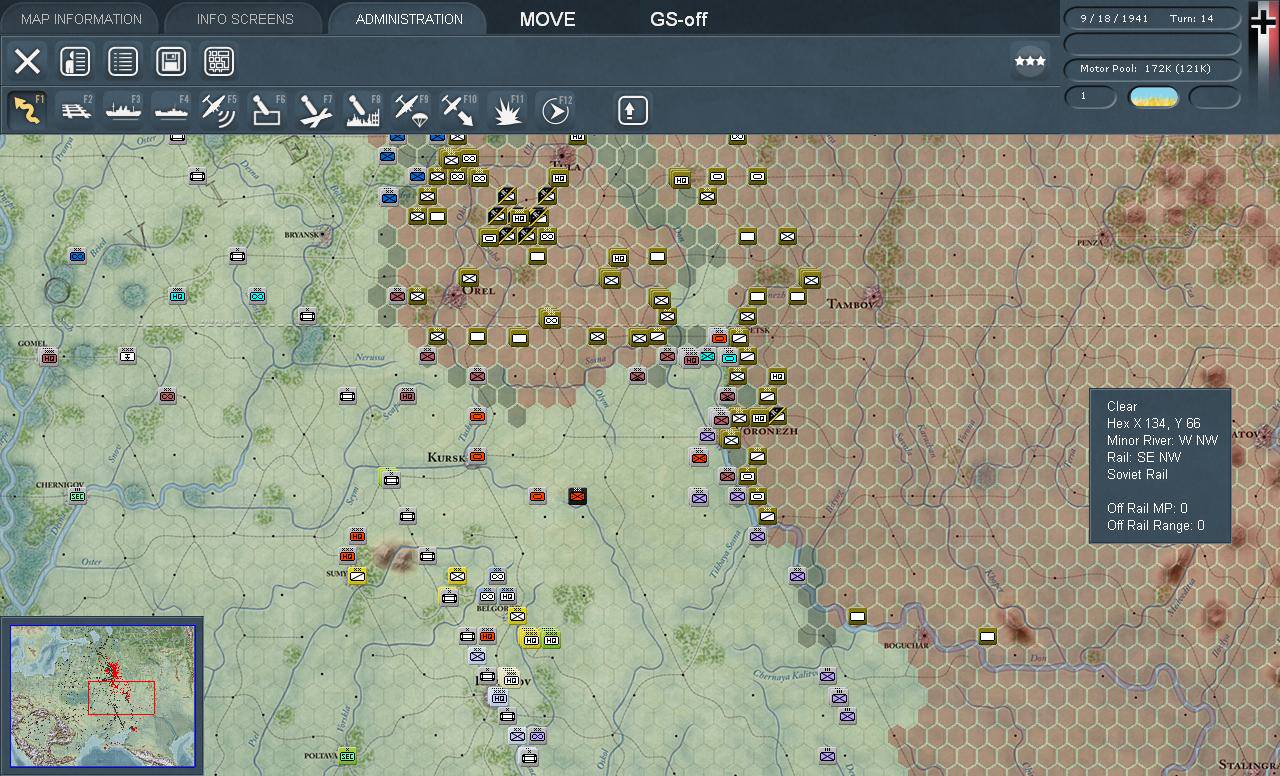Open the lined list options icon
Viewport: 1280px width, 776px height.
click(x=123, y=62)
